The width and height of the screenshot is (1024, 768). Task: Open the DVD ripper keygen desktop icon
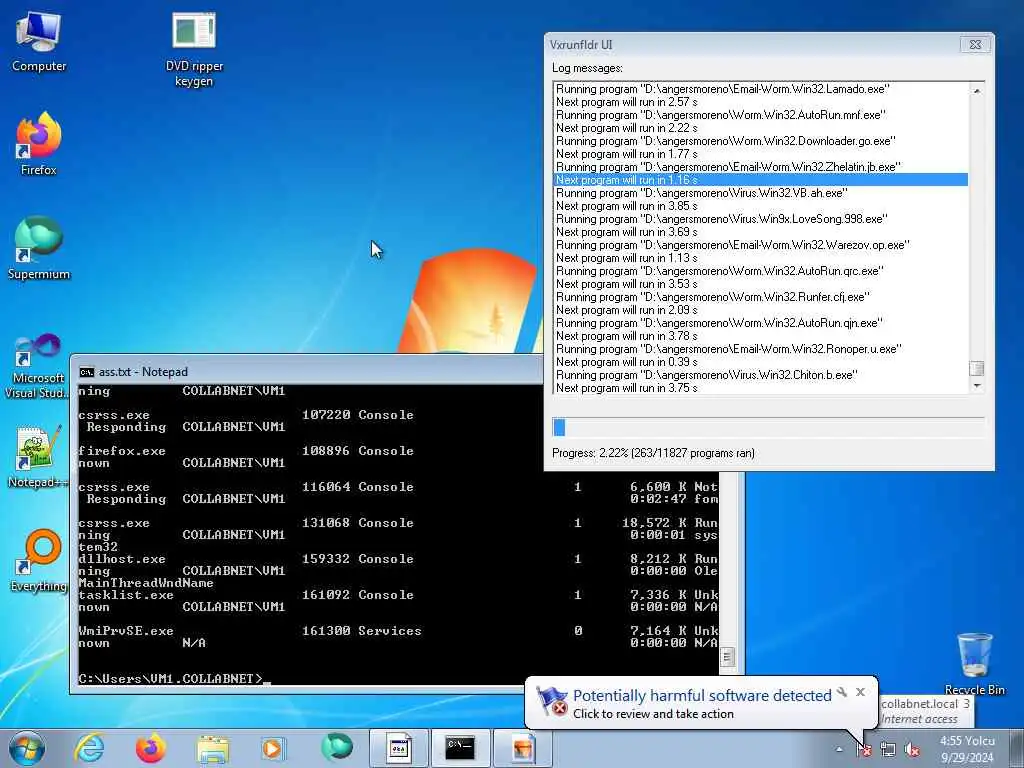(194, 49)
